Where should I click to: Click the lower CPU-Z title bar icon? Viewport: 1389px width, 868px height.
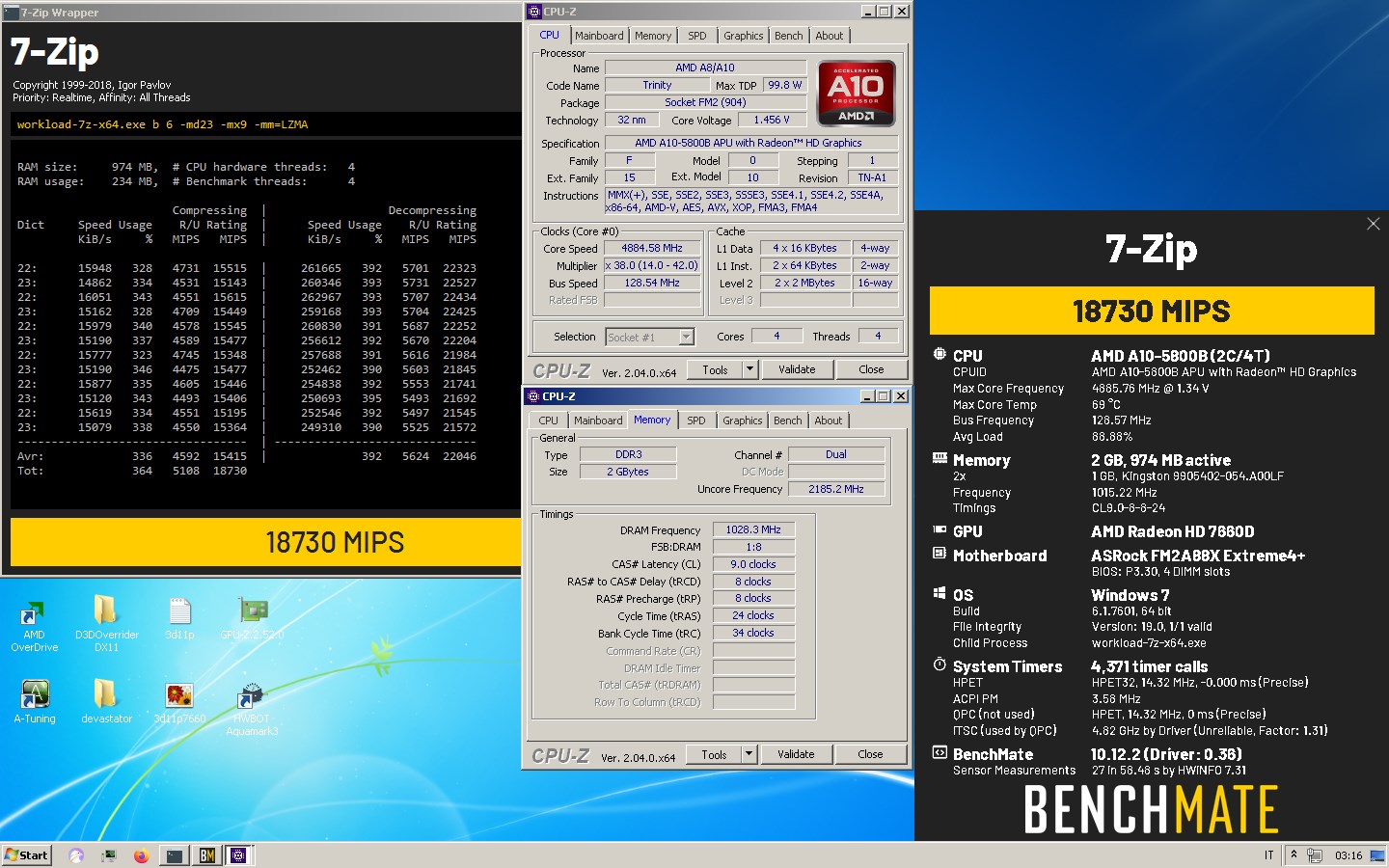click(x=533, y=396)
